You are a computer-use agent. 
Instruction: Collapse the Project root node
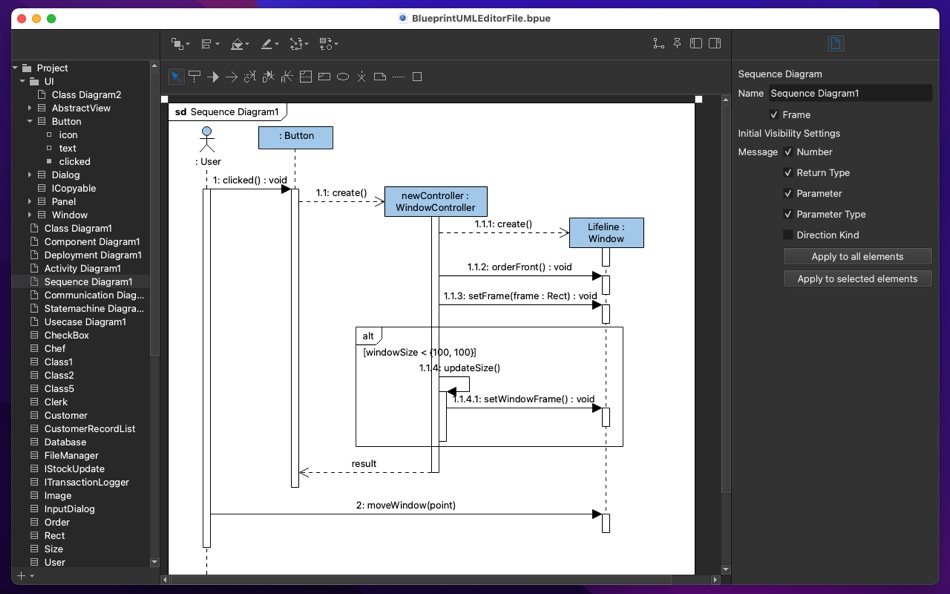15,68
